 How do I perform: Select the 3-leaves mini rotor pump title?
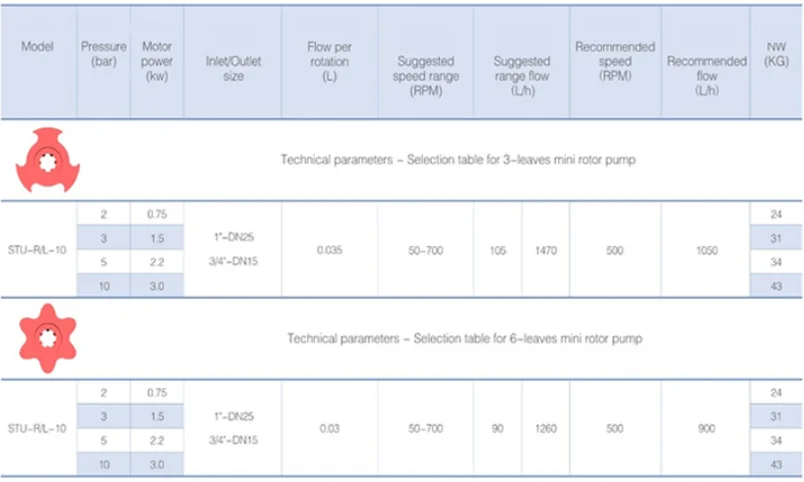click(458, 159)
